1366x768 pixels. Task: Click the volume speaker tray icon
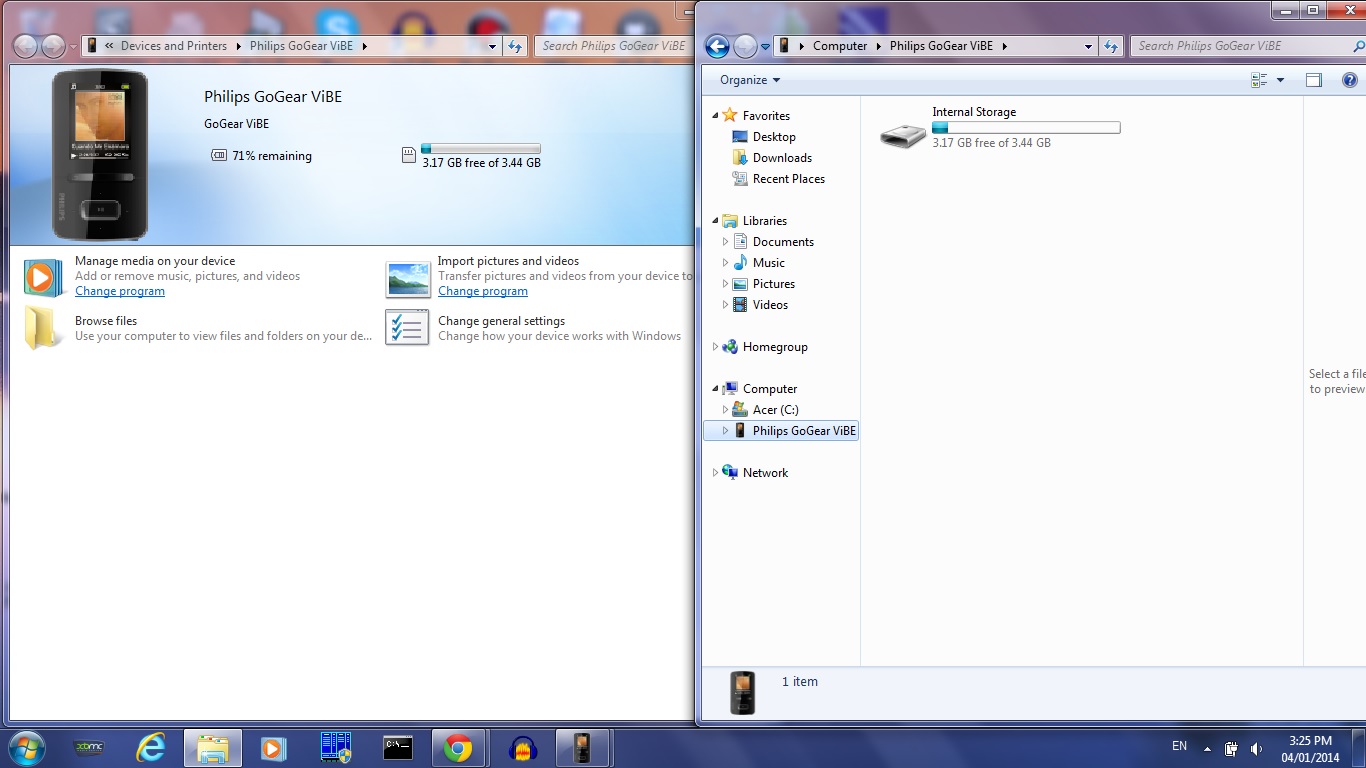[1256, 748]
